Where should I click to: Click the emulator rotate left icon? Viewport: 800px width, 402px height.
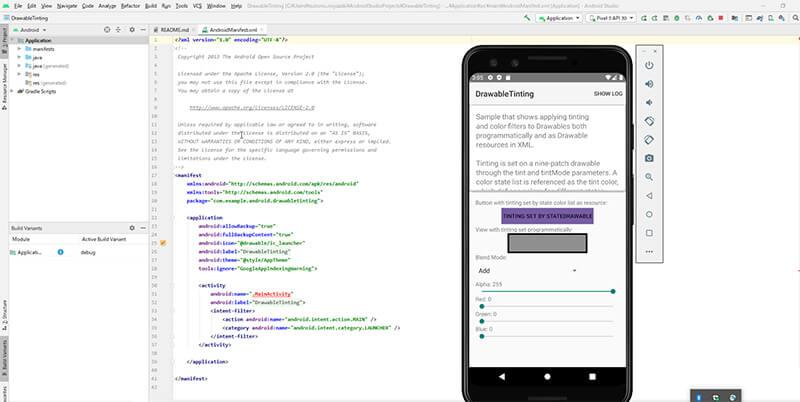click(649, 121)
